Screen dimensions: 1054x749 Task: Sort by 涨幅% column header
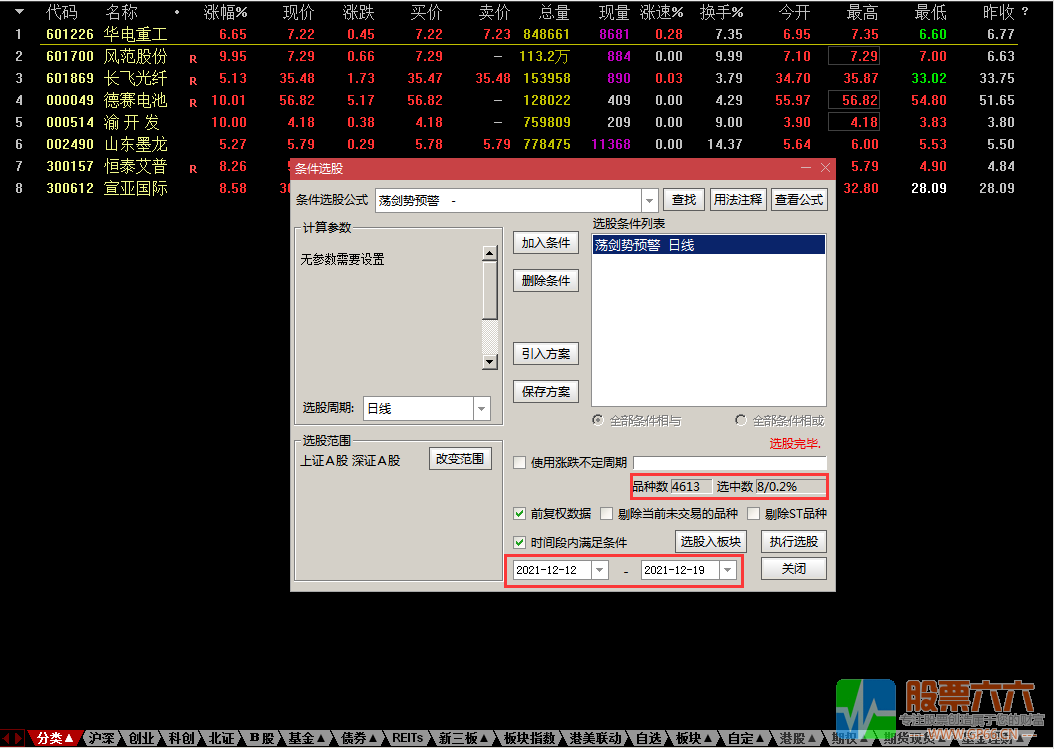(x=226, y=12)
